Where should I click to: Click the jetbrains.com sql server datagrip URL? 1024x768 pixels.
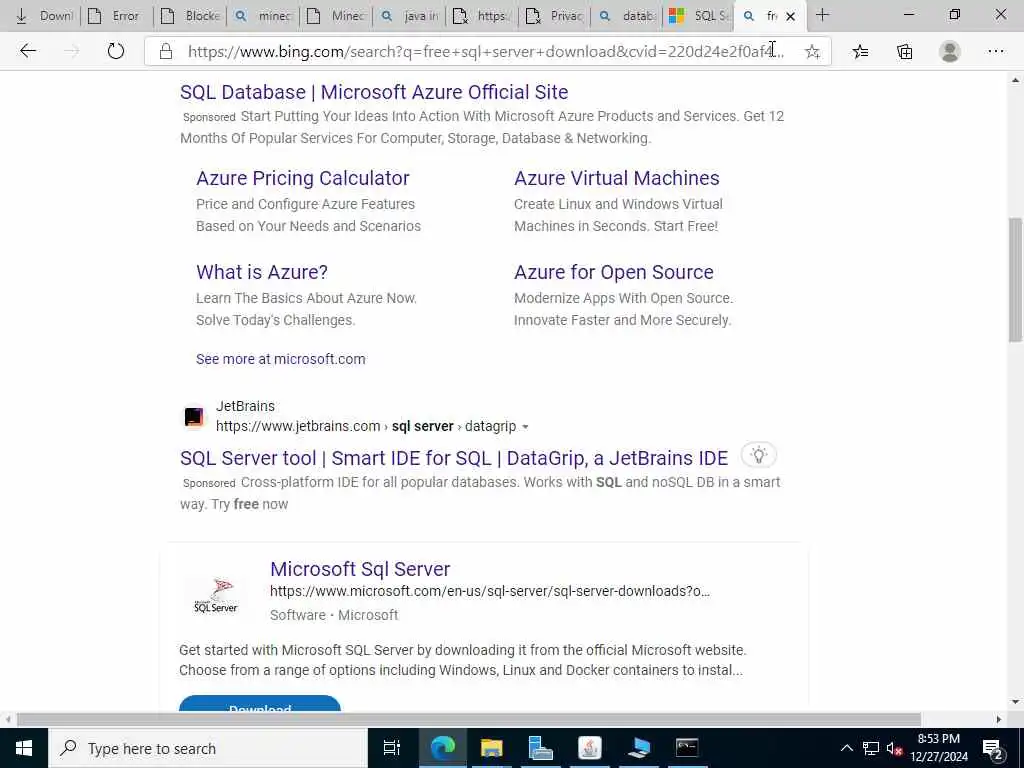click(x=366, y=426)
